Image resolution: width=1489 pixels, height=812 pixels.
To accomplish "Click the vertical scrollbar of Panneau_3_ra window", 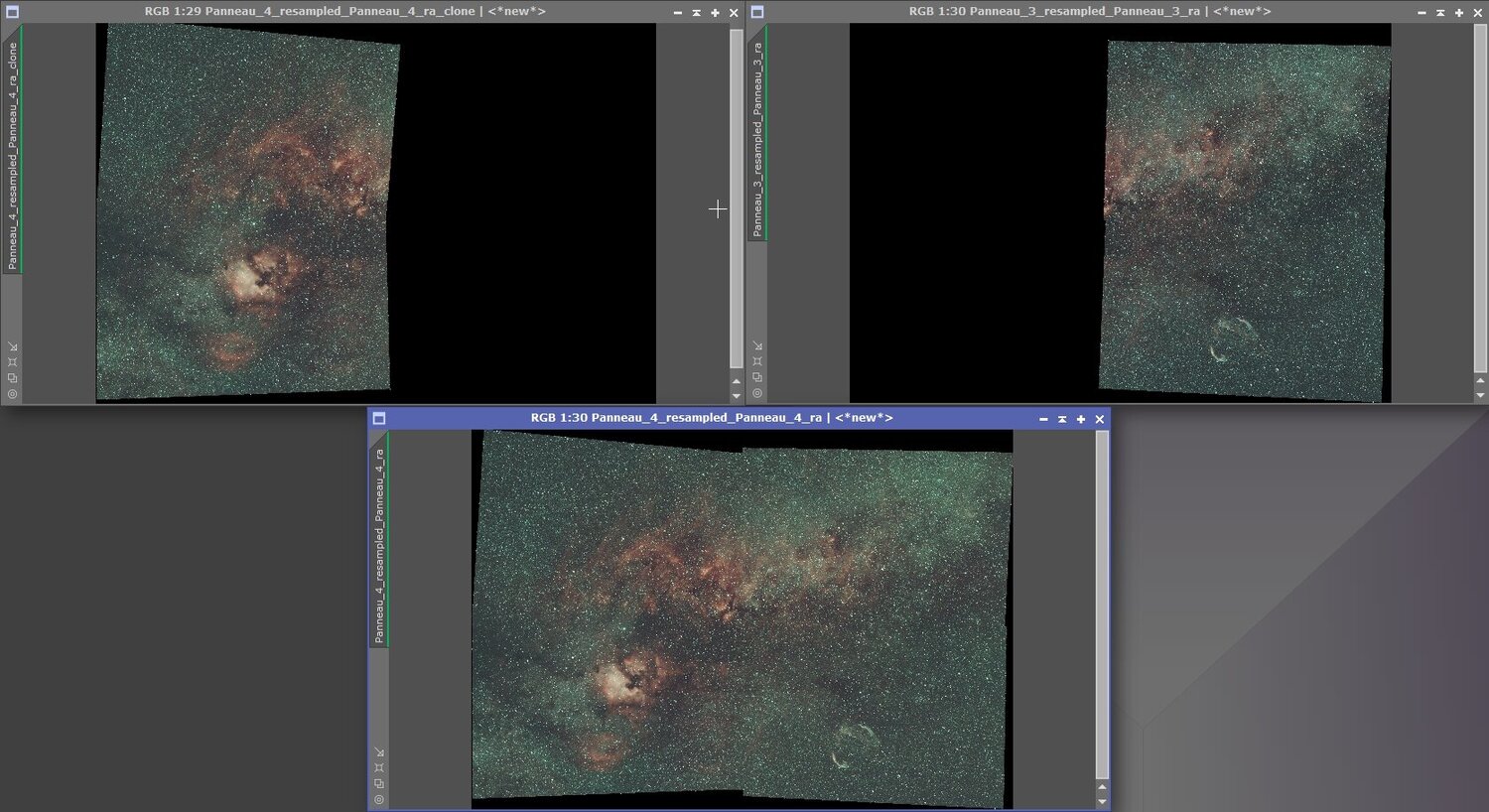I will click(x=1480, y=199).
